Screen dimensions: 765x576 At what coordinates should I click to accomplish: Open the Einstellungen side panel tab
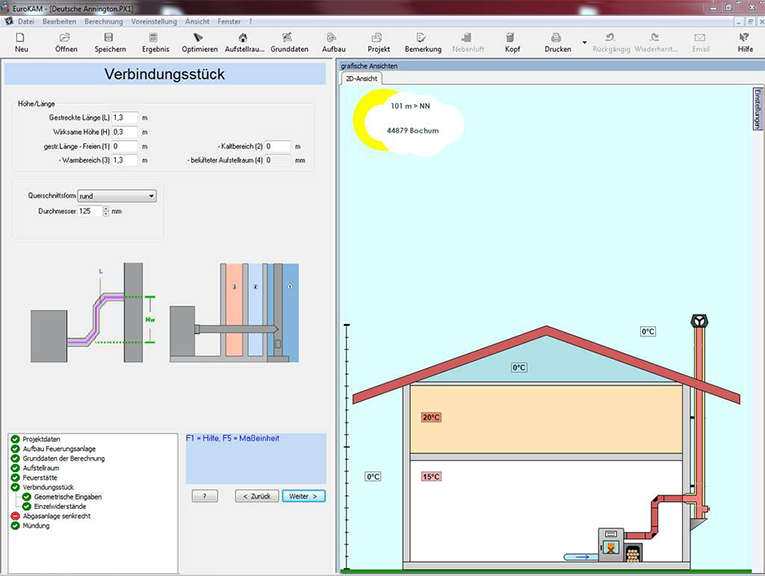pyautogui.click(x=756, y=107)
